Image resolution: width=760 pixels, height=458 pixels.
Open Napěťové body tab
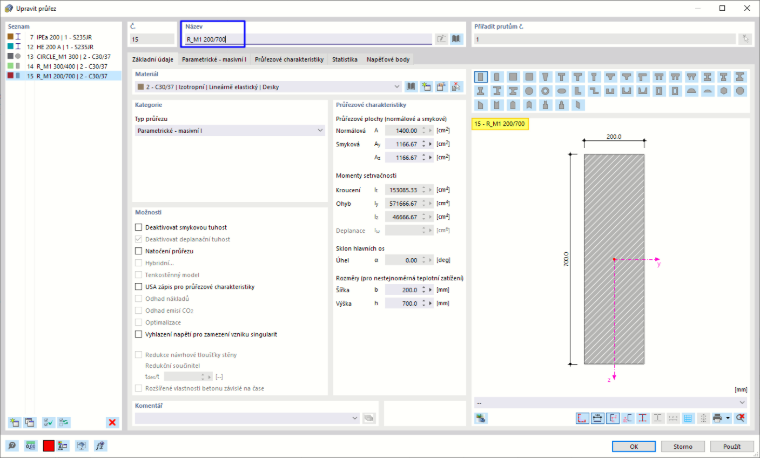click(x=388, y=59)
